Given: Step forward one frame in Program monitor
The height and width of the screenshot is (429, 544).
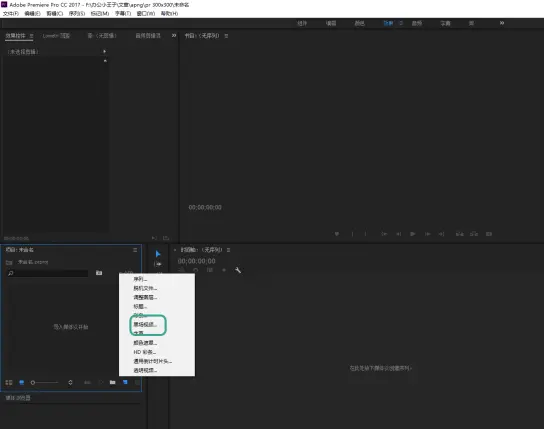Looking at the screenshot, I should click(x=427, y=234).
